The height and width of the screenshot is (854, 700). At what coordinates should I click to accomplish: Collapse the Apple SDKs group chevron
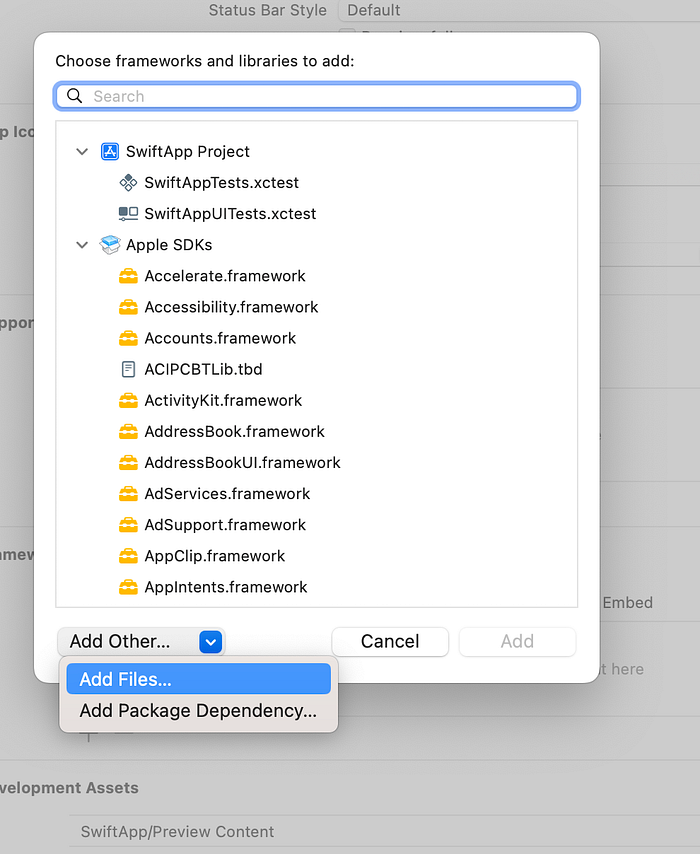click(x=82, y=245)
